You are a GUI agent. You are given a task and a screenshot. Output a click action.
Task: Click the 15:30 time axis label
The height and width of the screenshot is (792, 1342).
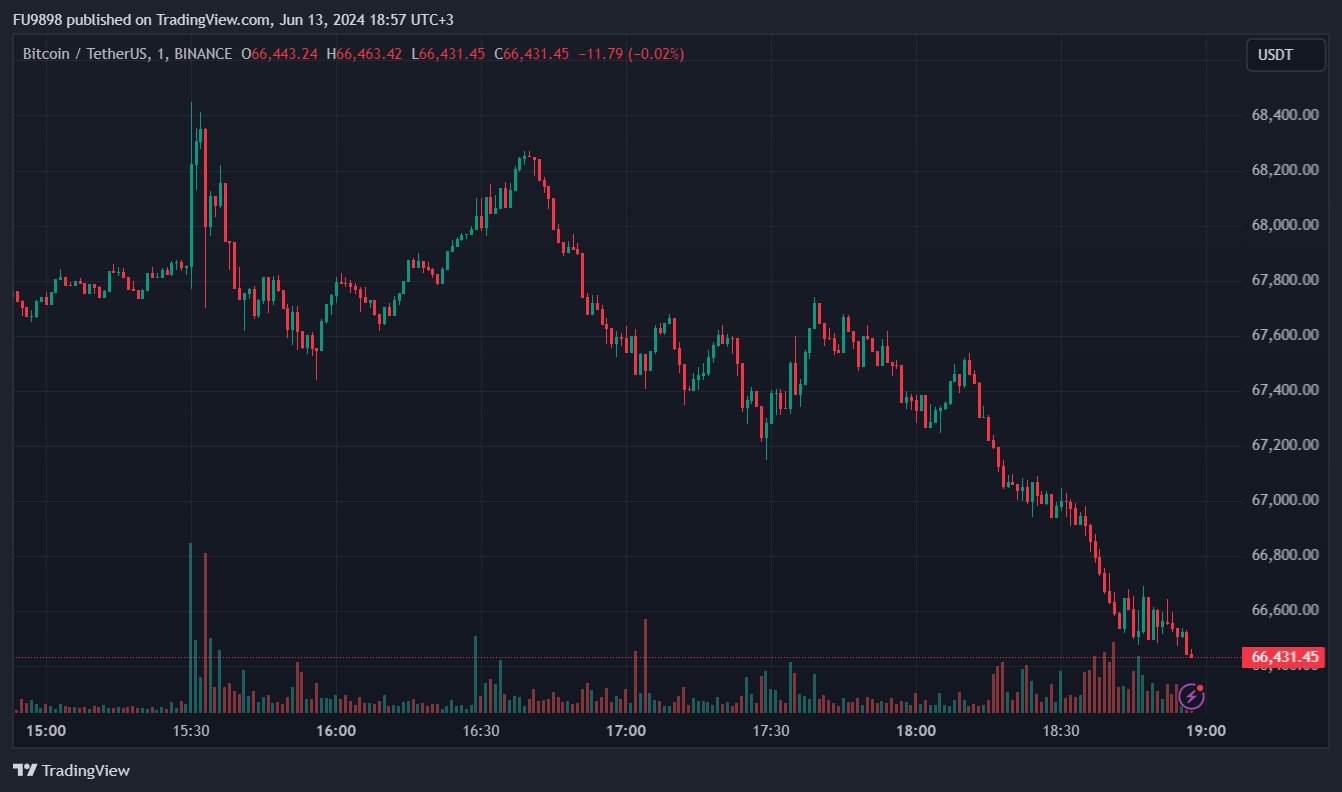click(x=191, y=731)
